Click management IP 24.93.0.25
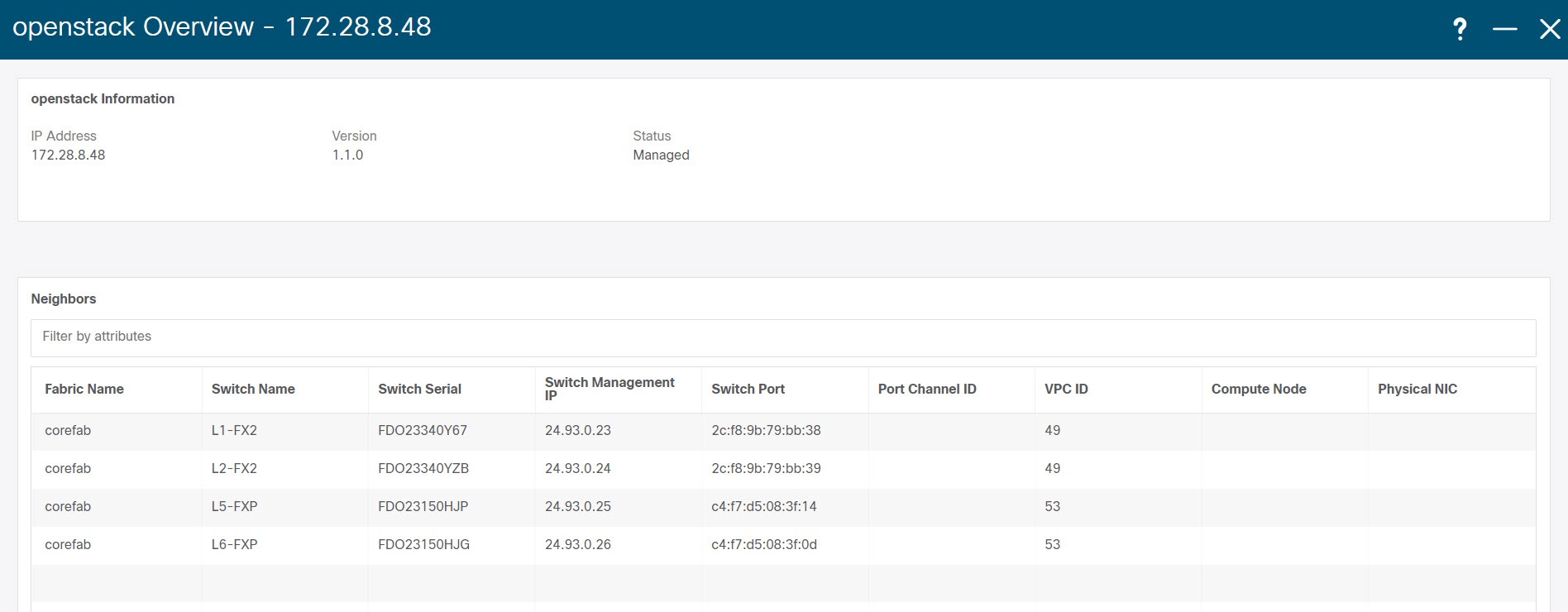Screen dimensions: 1568x612 (577, 507)
